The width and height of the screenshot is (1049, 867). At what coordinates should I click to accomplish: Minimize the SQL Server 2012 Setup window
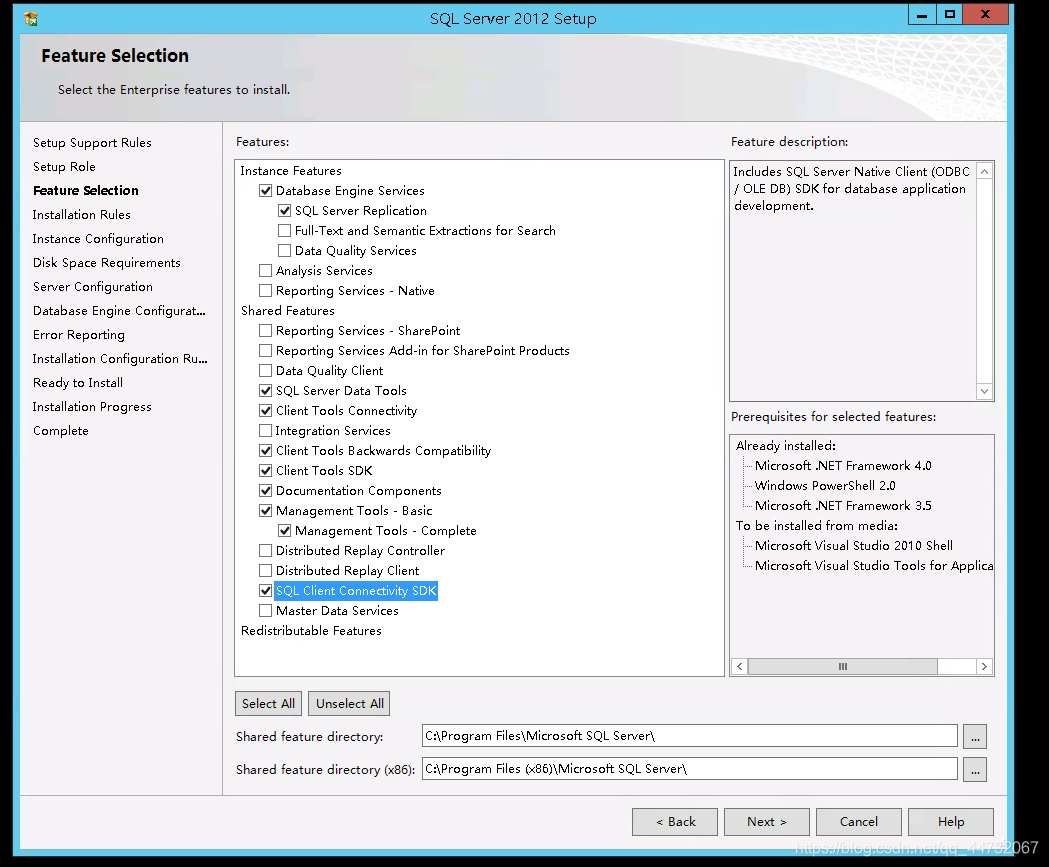point(922,15)
